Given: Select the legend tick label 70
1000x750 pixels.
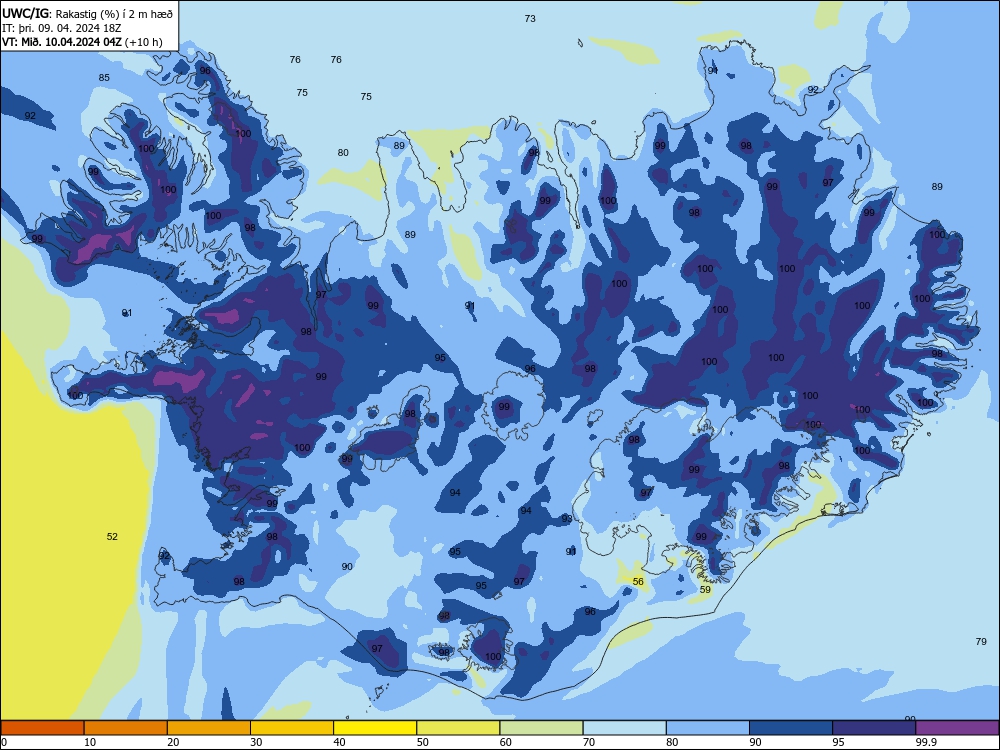Looking at the screenshot, I should click(589, 742).
